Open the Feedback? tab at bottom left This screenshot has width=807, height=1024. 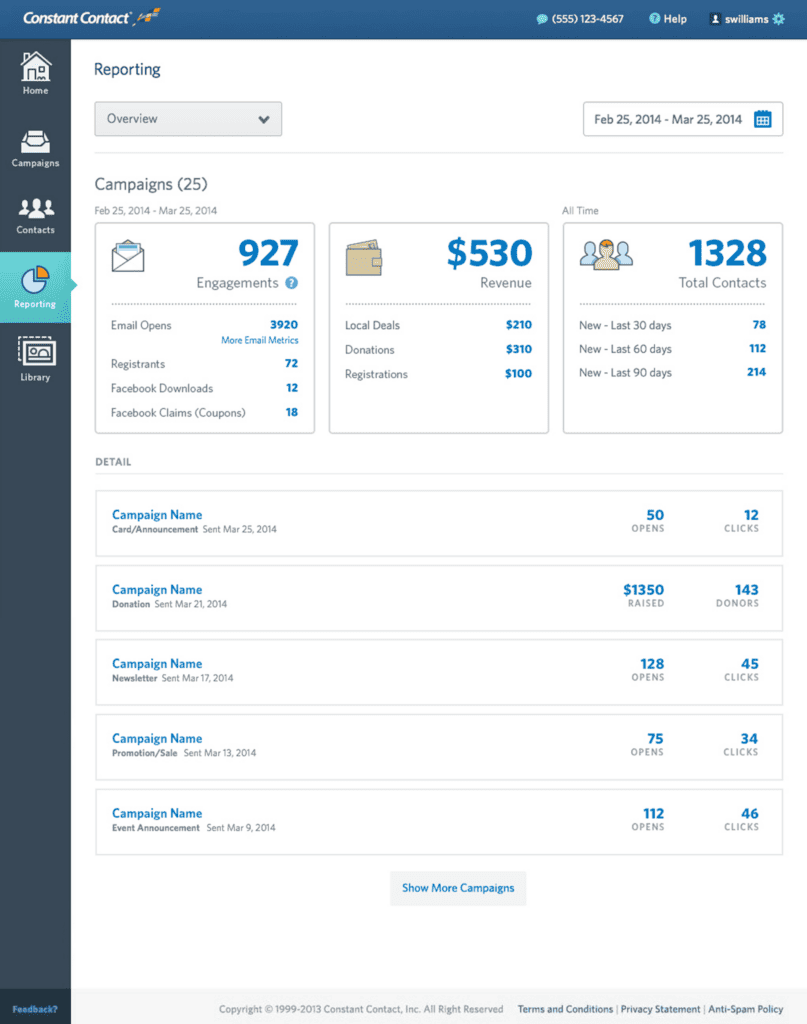[x=33, y=1008]
